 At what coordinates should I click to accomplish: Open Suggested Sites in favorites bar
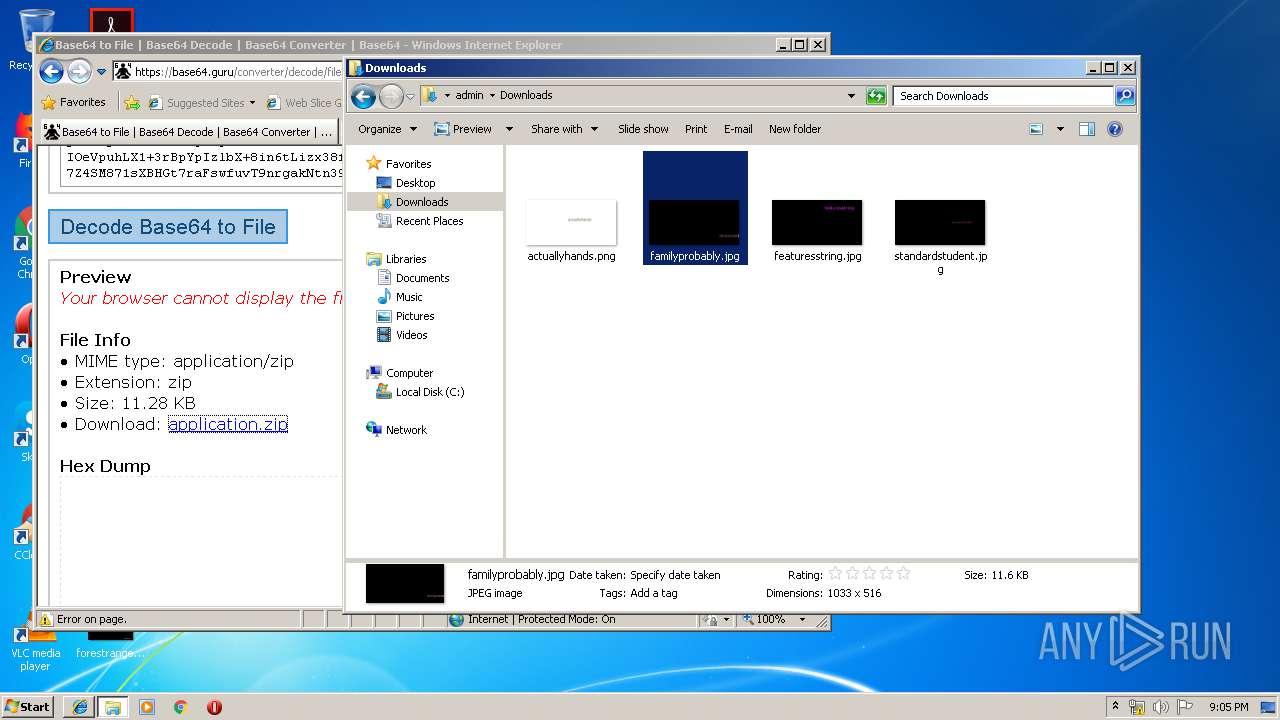201,102
